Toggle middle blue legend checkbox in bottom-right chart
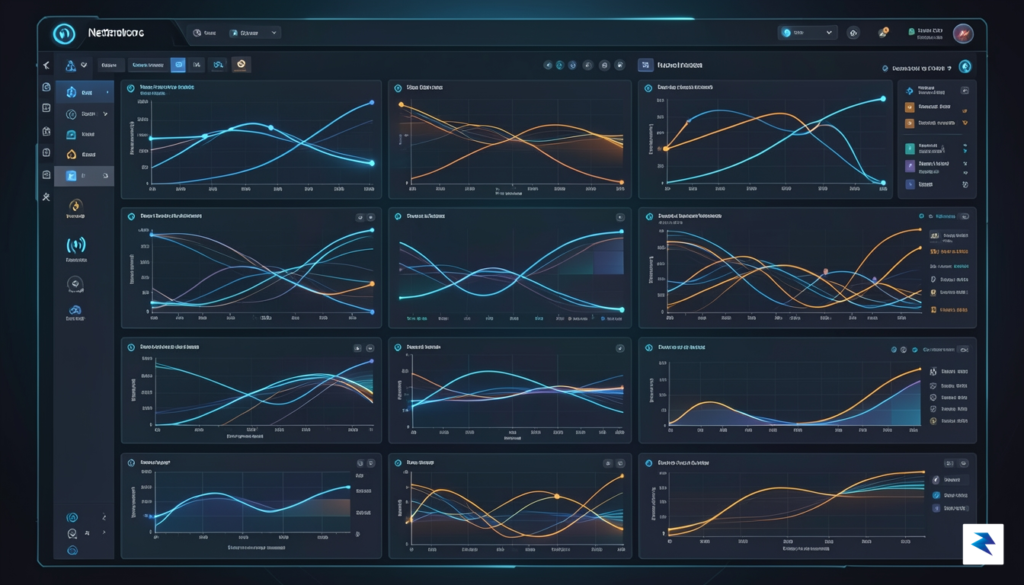The height and width of the screenshot is (585, 1024). pyautogui.click(x=936, y=496)
